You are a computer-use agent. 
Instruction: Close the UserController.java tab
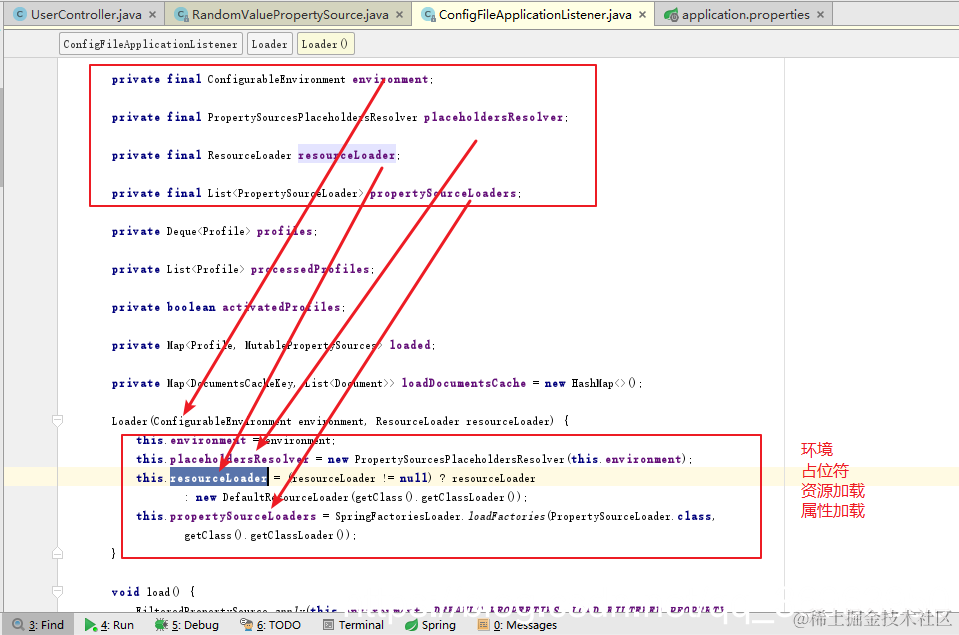tap(152, 14)
